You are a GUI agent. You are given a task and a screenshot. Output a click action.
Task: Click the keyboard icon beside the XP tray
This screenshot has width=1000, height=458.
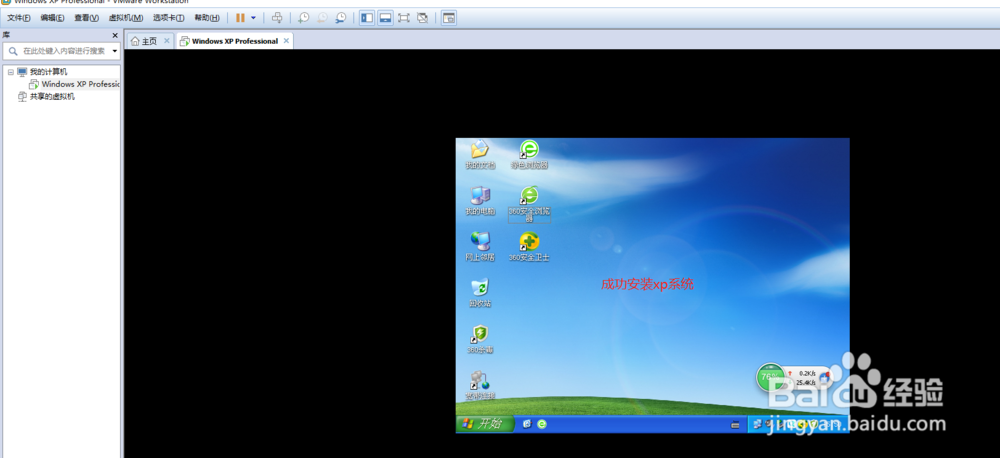tap(735, 424)
